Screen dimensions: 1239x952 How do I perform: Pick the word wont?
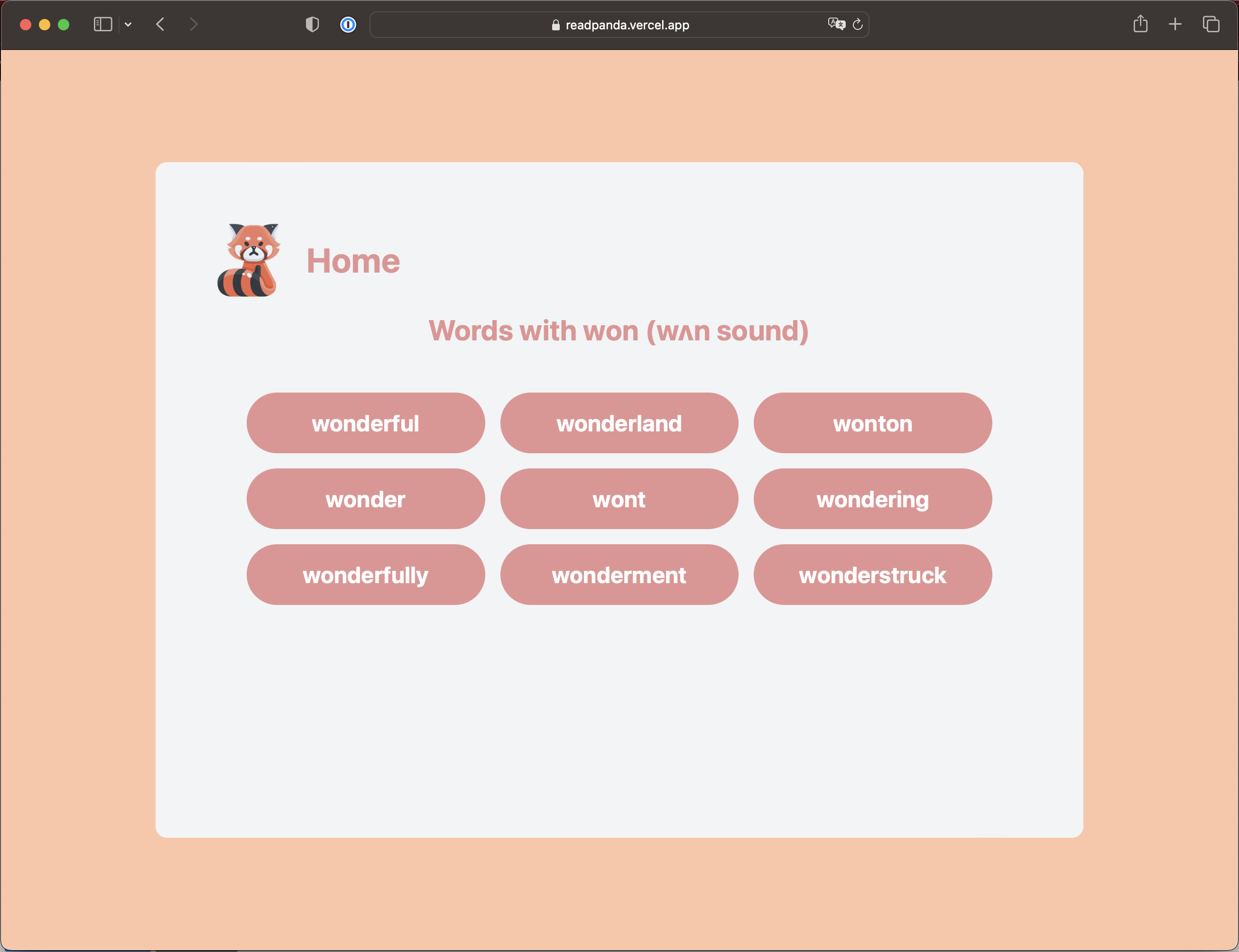pyautogui.click(x=619, y=499)
